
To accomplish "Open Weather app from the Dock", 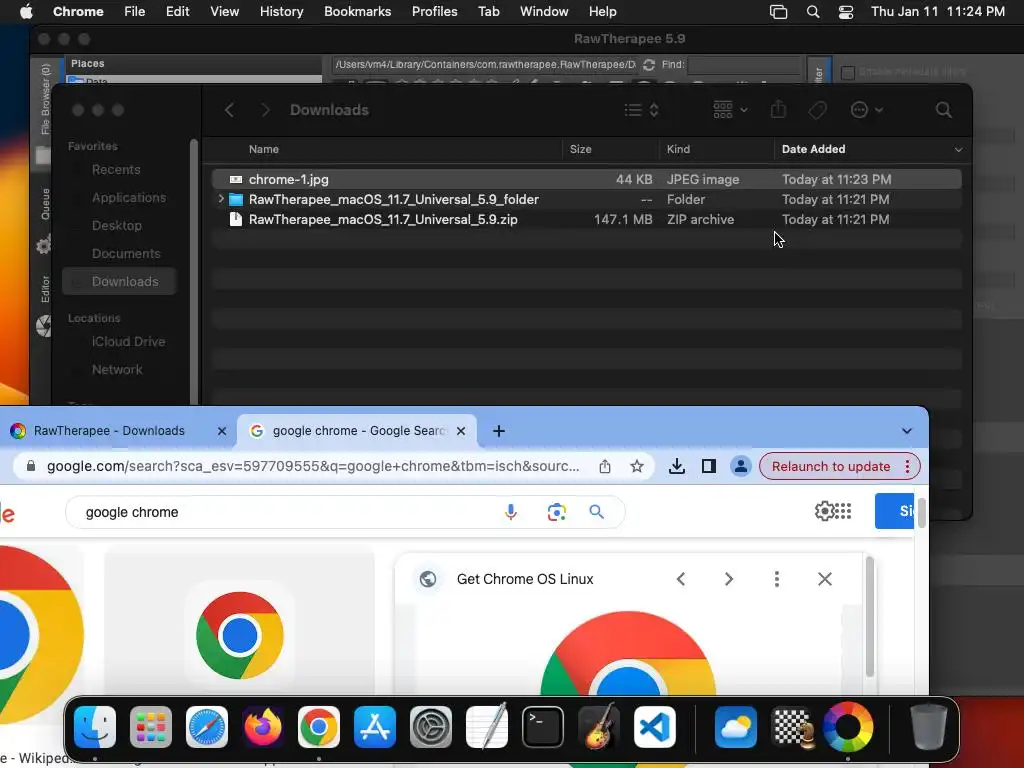I will 736,727.
